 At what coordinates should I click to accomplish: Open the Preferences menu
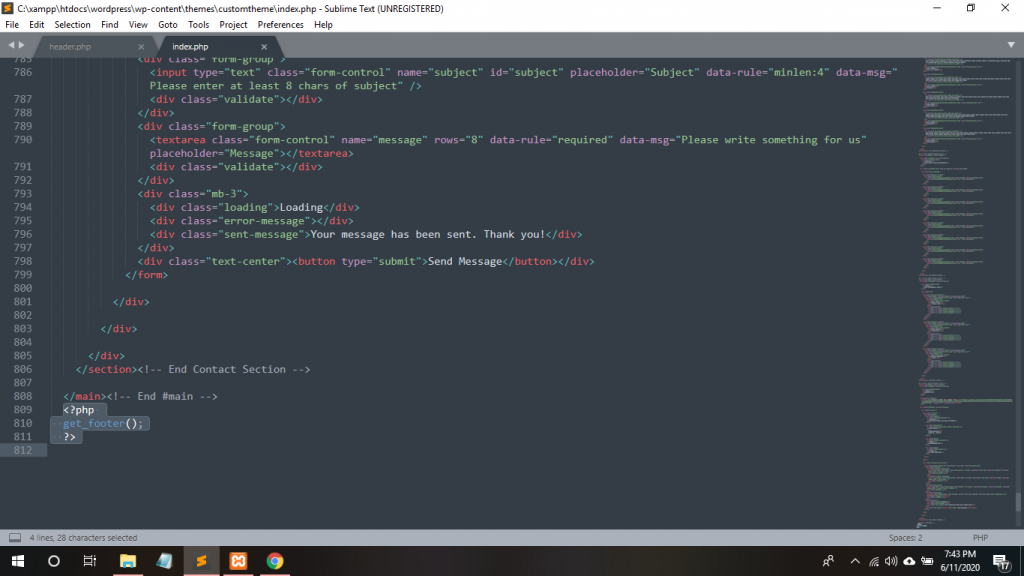point(280,24)
